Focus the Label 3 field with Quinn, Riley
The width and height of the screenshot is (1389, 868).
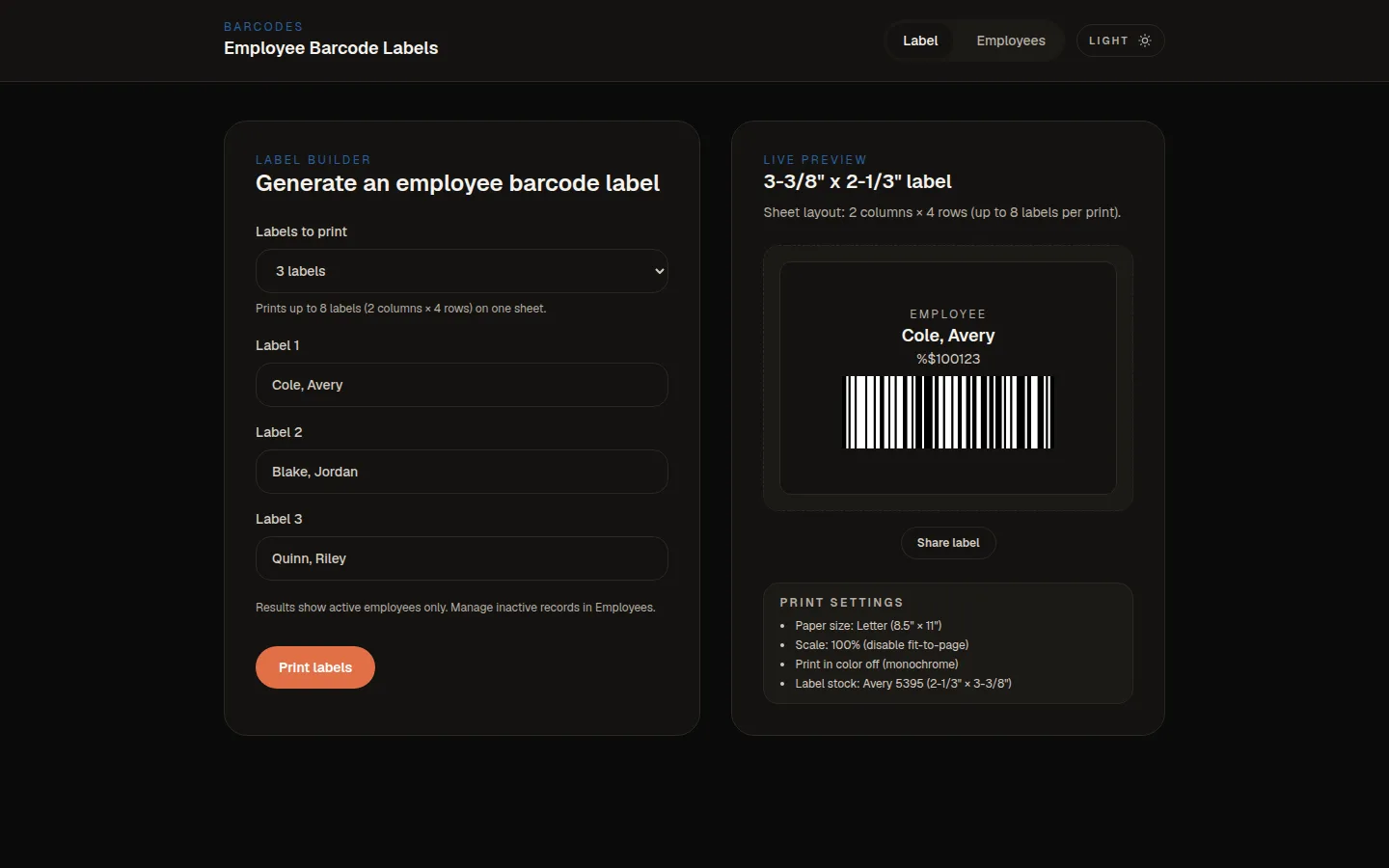(461, 558)
